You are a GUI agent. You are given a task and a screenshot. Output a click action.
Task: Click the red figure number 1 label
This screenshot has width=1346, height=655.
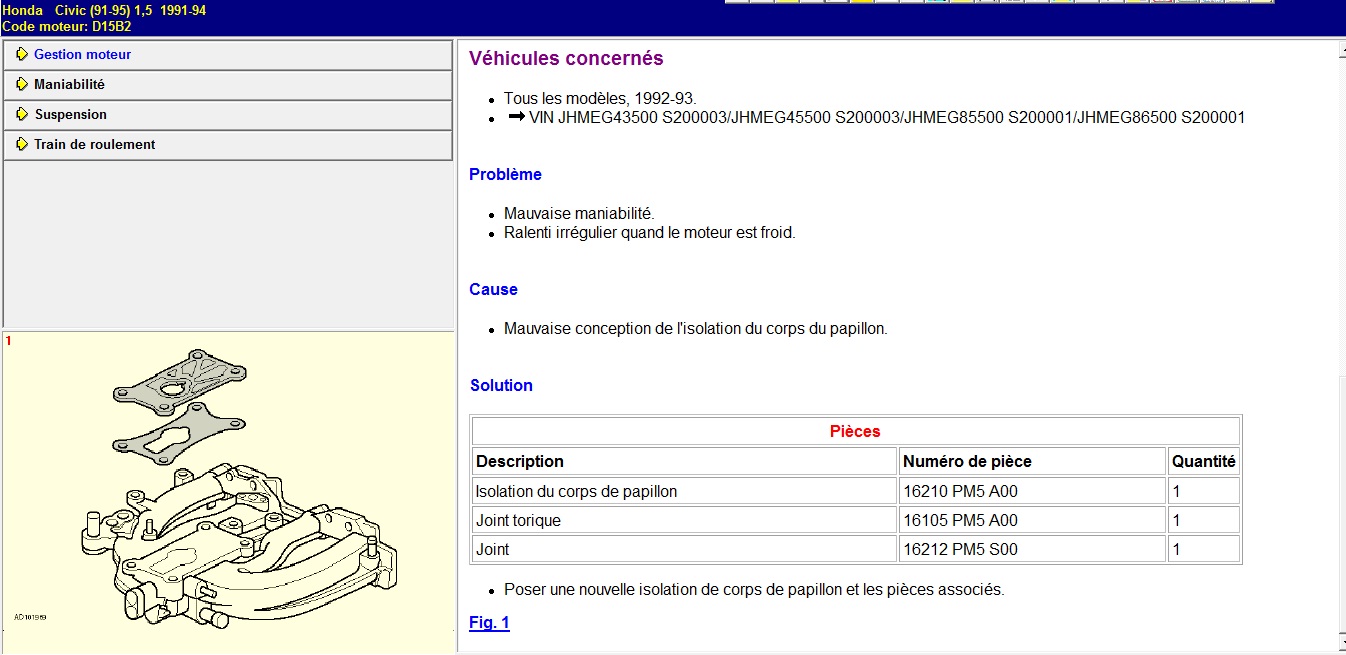[9, 341]
